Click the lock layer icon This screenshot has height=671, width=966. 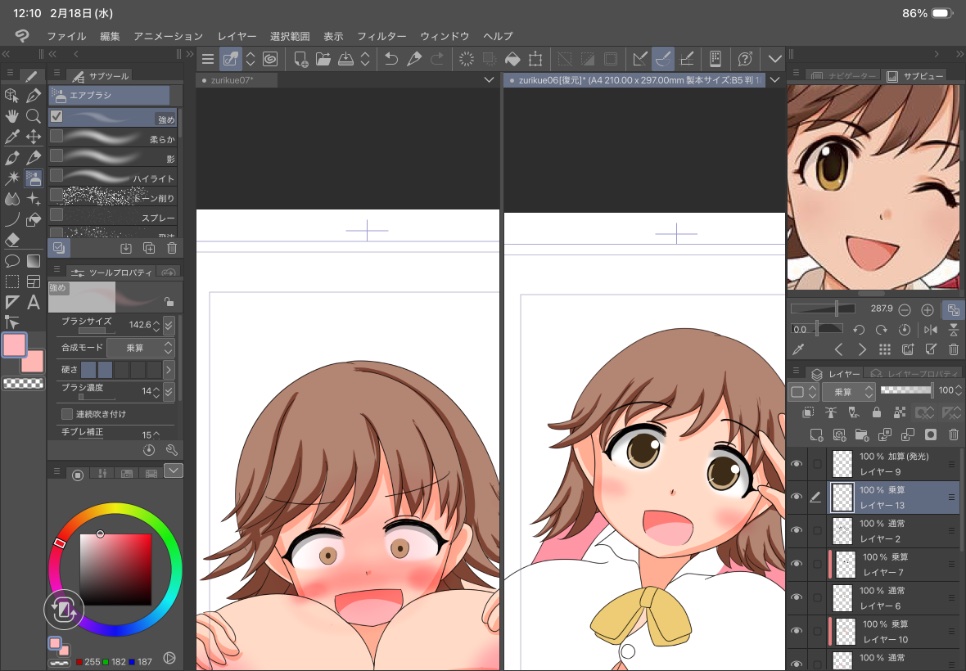coord(877,412)
